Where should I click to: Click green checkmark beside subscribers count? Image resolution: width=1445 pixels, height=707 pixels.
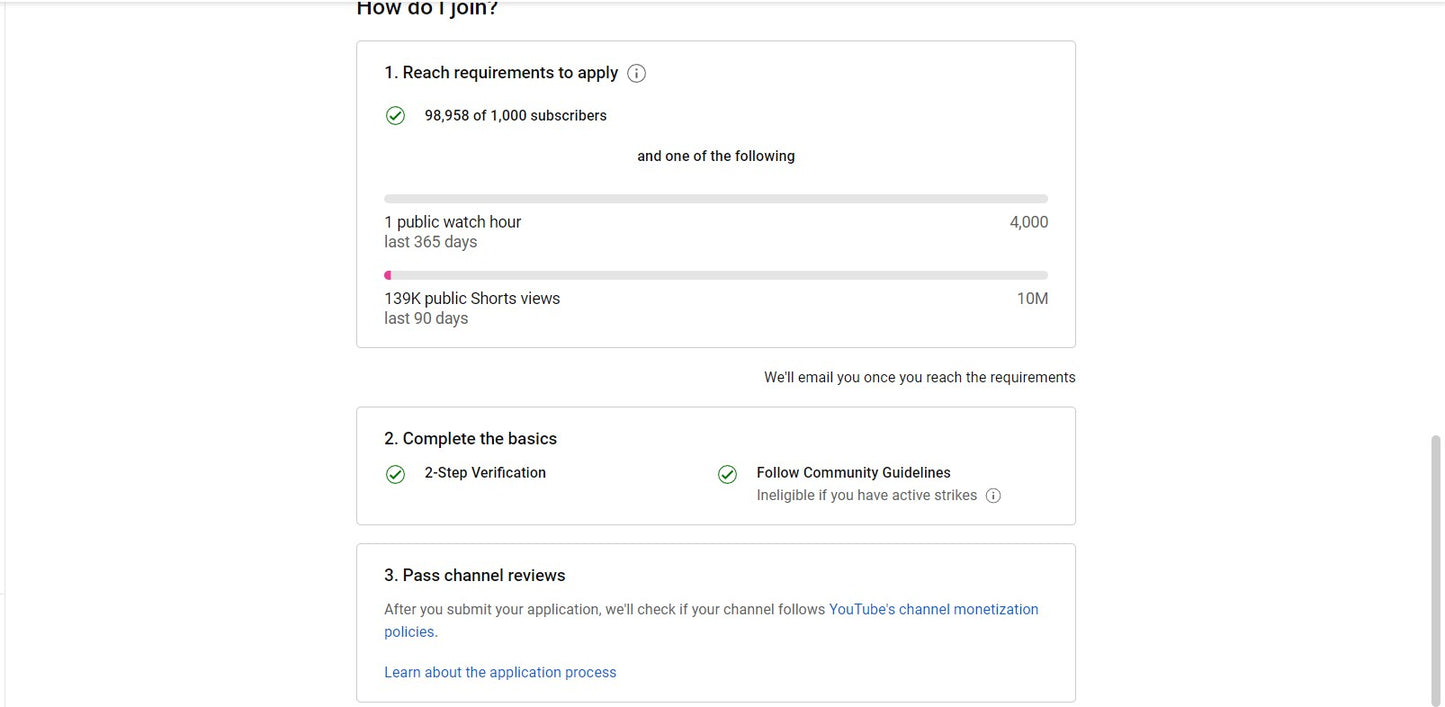tap(395, 116)
